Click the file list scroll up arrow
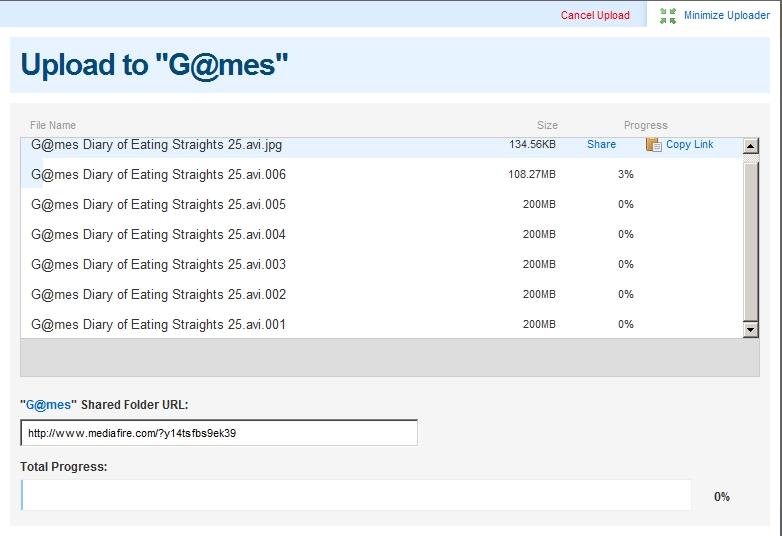 (x=751, y=146)
